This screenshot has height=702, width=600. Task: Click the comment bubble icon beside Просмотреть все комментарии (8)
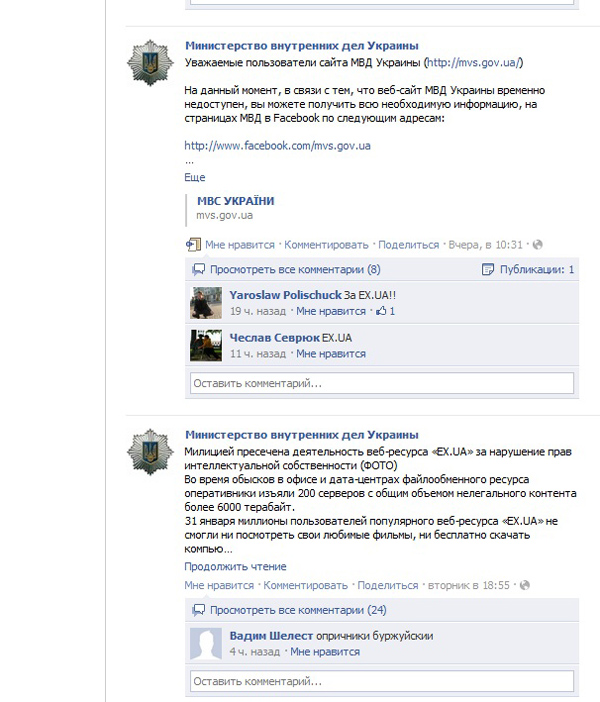198,270
